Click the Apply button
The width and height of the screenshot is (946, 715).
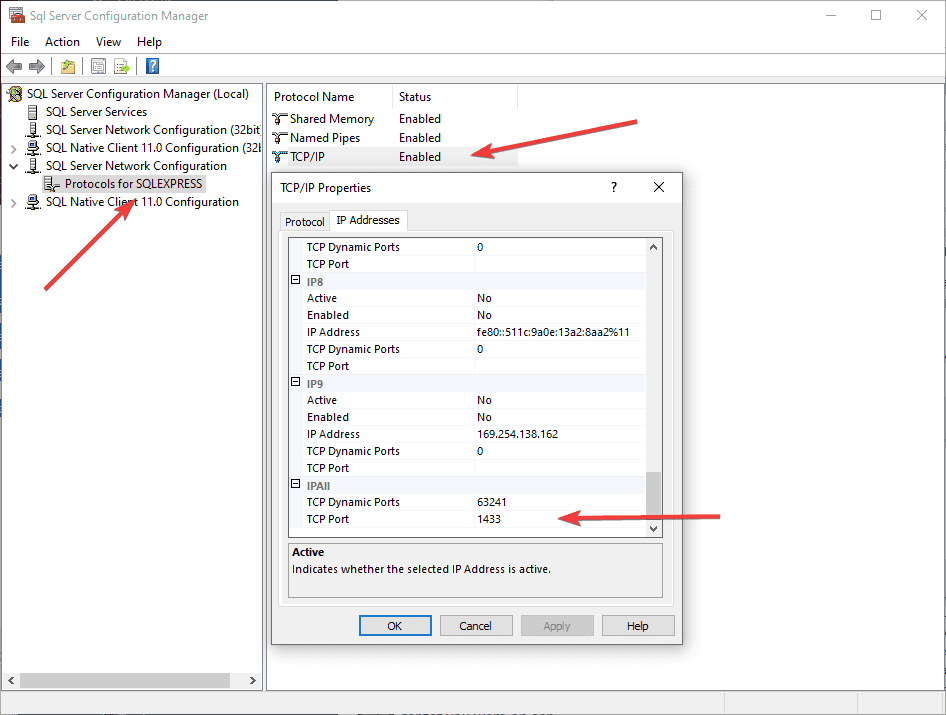pos(557,626)
